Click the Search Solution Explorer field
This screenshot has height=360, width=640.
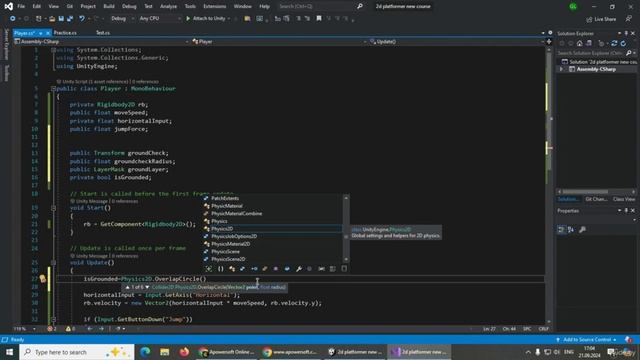(591, 53)
